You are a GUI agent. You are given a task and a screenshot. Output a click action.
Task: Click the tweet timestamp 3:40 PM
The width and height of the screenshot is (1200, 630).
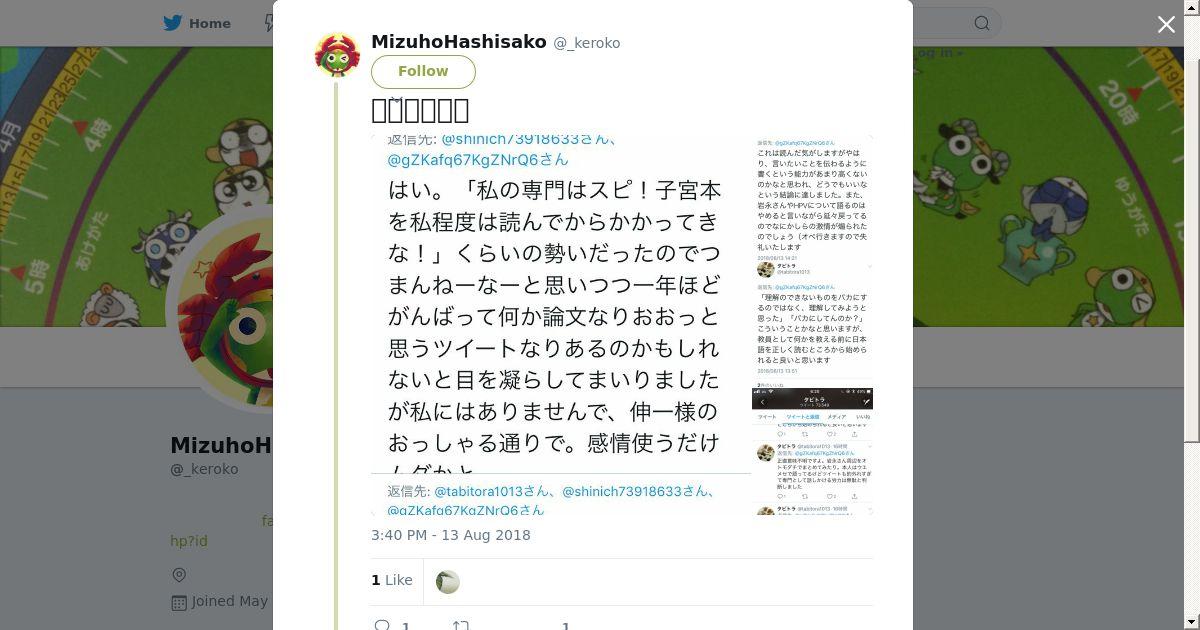451,535
